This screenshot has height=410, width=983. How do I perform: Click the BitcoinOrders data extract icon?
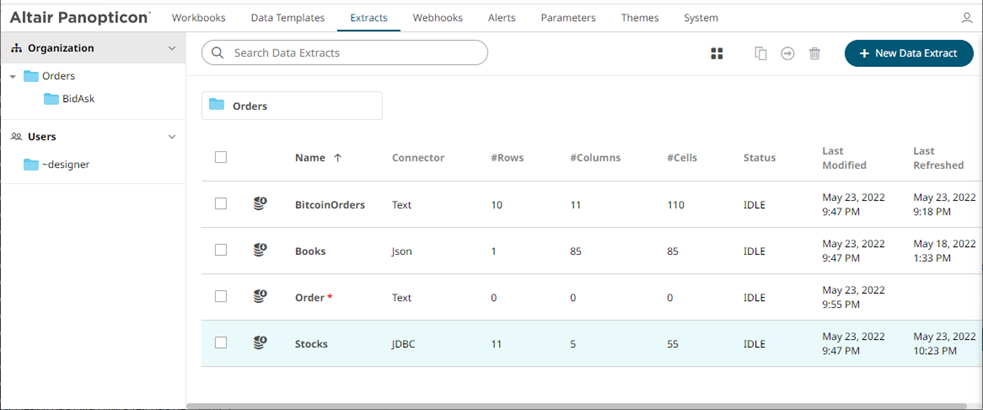(260, 204)
